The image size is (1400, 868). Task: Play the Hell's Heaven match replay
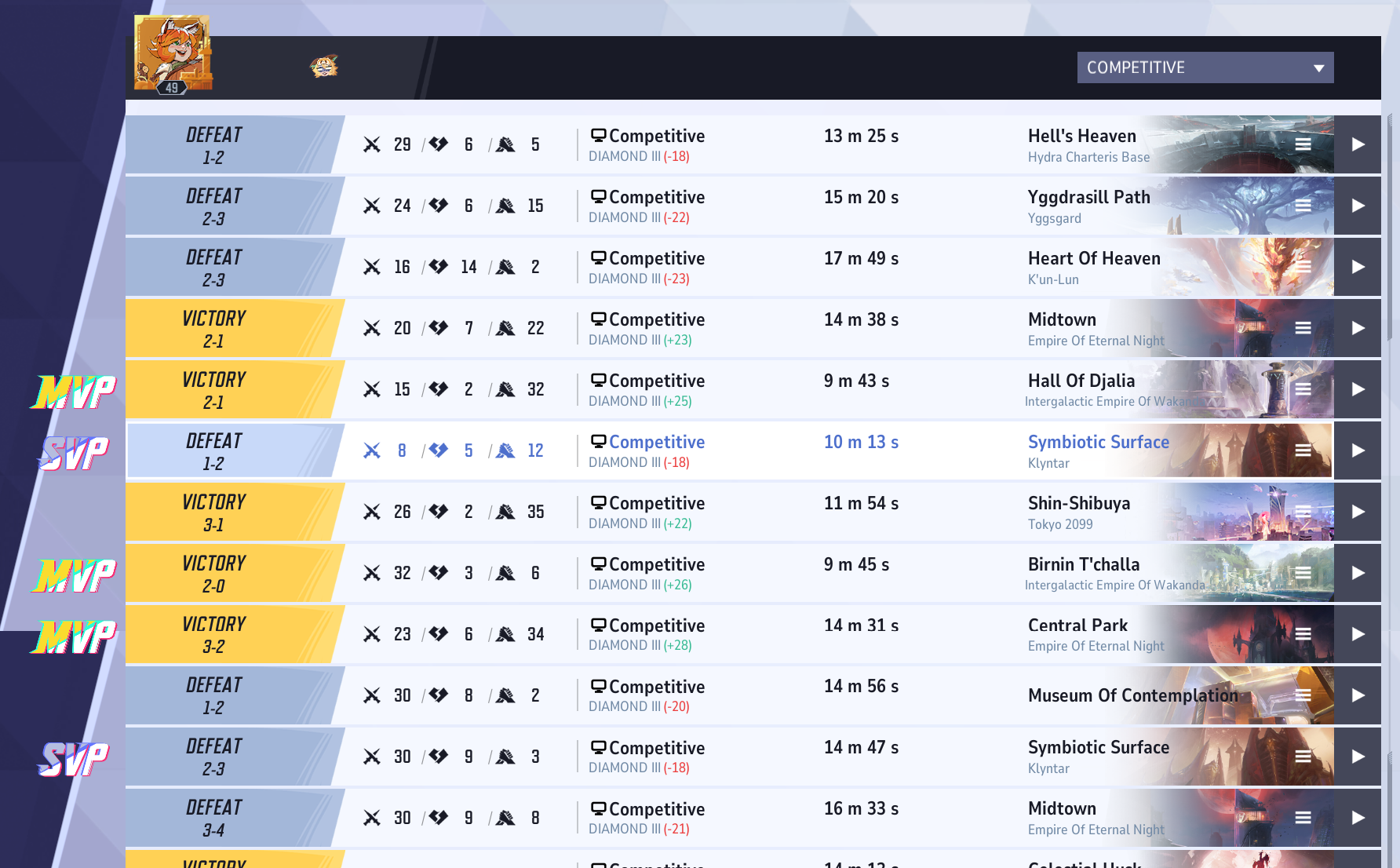(x=1358, y=144)
